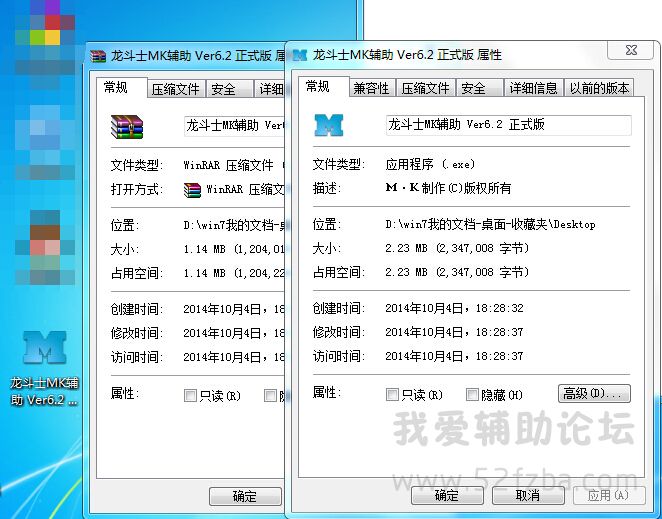The height and width of the screenshot is (519, 662).
Task: Click the blue M application icon in right properties window
Action: 329,125
